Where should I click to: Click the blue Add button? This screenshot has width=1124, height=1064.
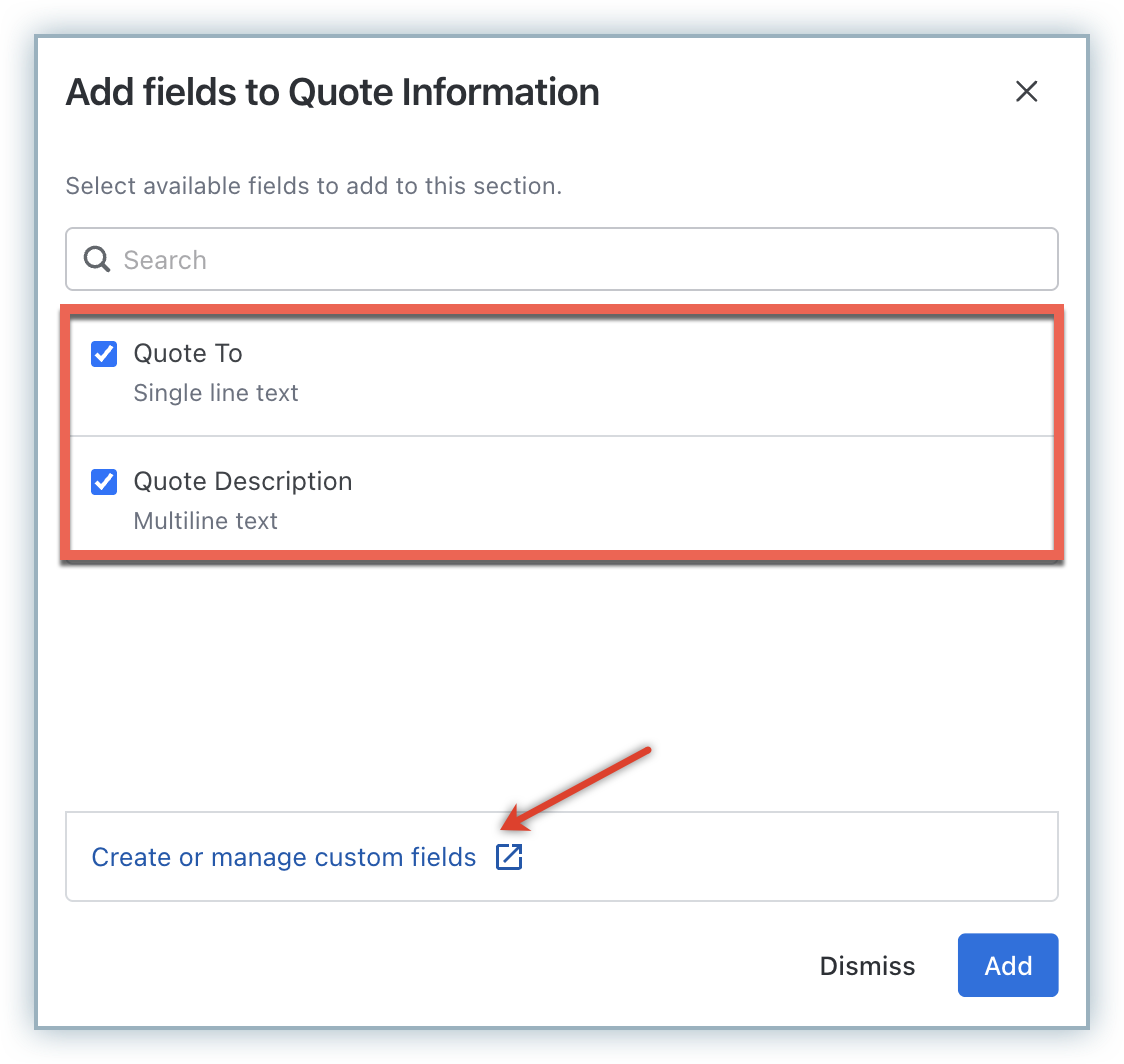[x=1007, y=965]
